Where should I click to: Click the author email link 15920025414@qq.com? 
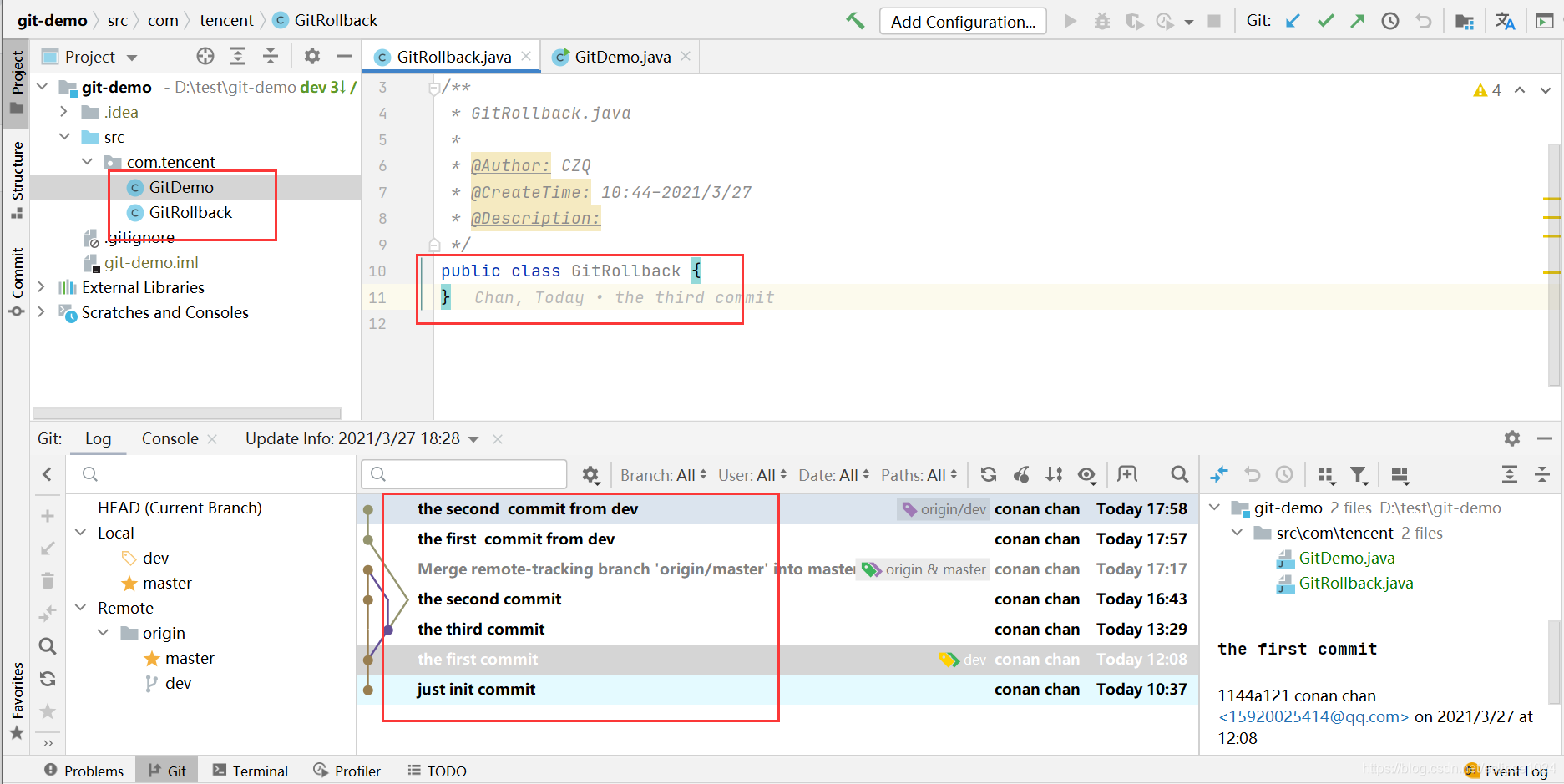[x=1313, y=716]
